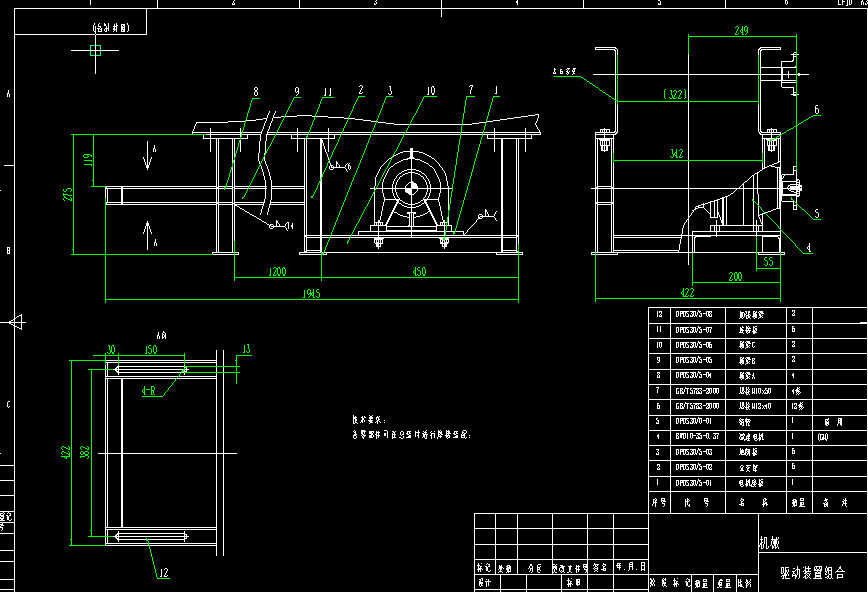Click the 150 dimension in bottom-left view
868x592 pixels.
pos(151,349)
